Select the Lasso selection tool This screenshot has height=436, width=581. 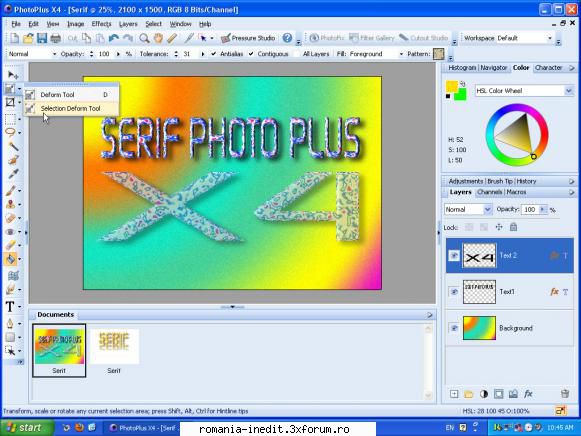click(x=10, y=132)
